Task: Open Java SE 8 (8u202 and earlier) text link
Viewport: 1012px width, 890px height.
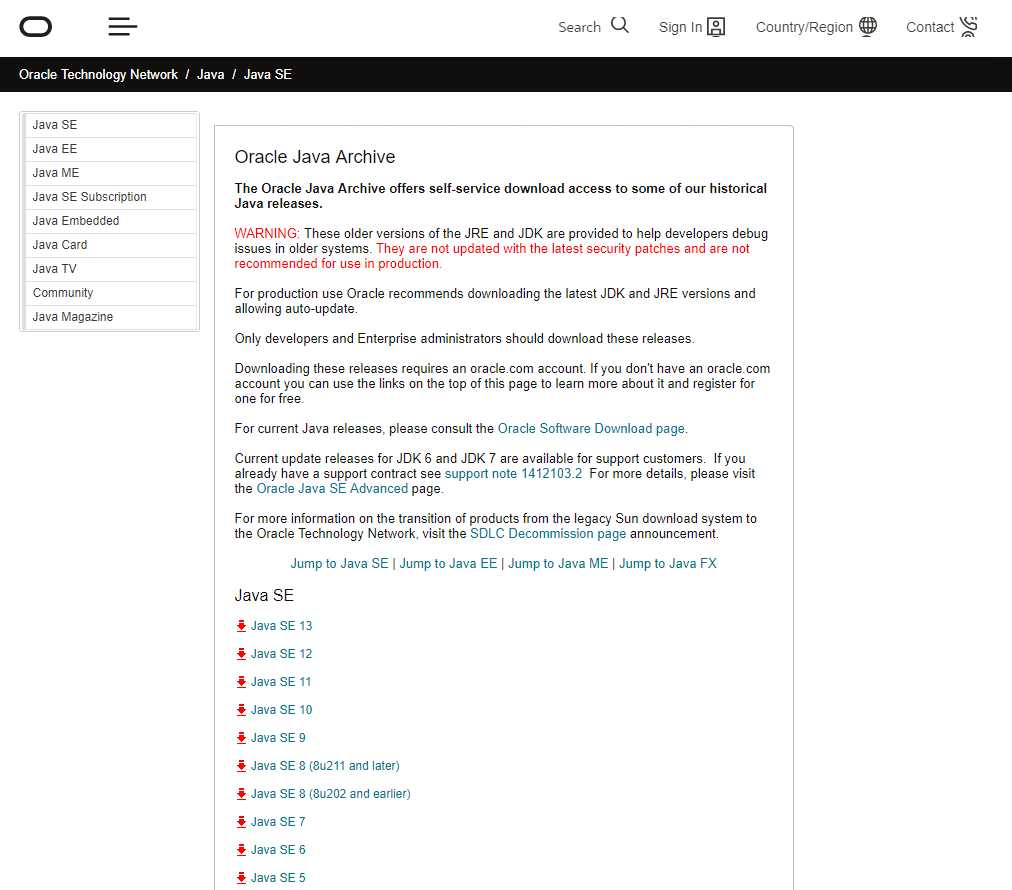Action: tap(330, 794)
